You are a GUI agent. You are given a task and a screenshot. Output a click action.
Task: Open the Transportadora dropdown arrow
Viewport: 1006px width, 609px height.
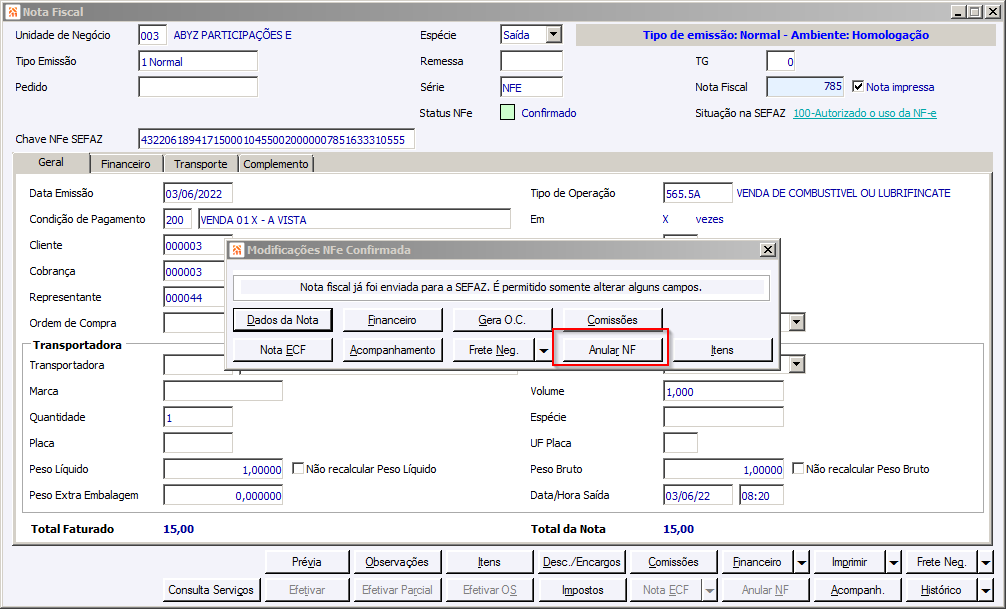point(797,365)
